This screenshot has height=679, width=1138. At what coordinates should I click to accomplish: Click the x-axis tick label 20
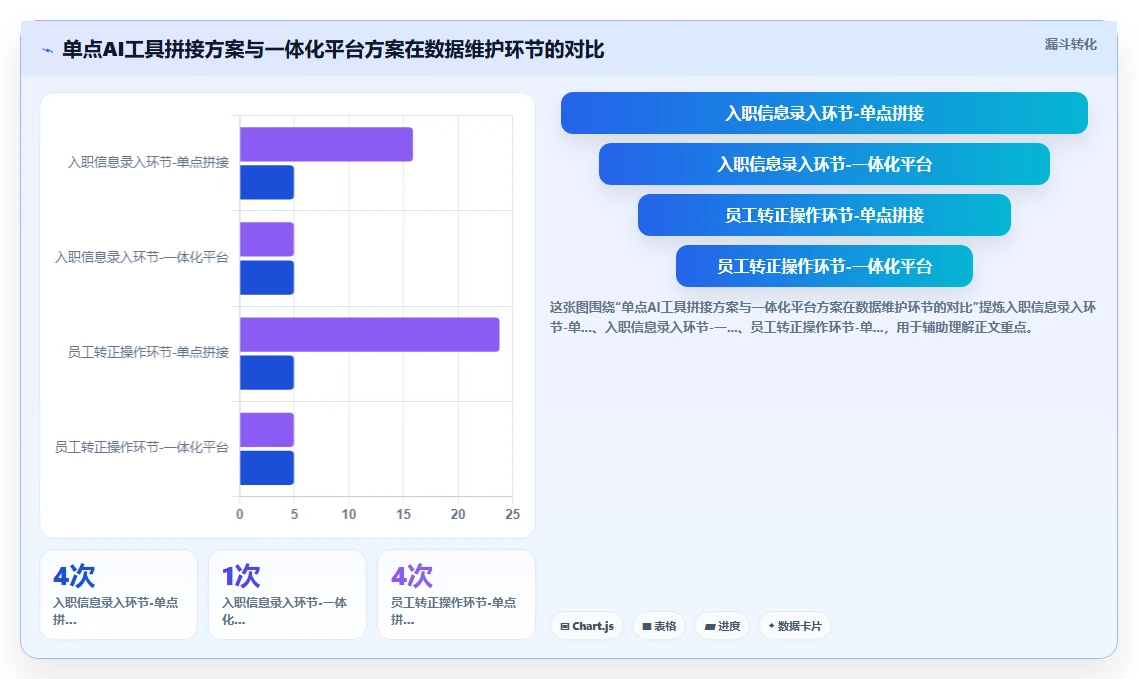[x=458, y=514]
